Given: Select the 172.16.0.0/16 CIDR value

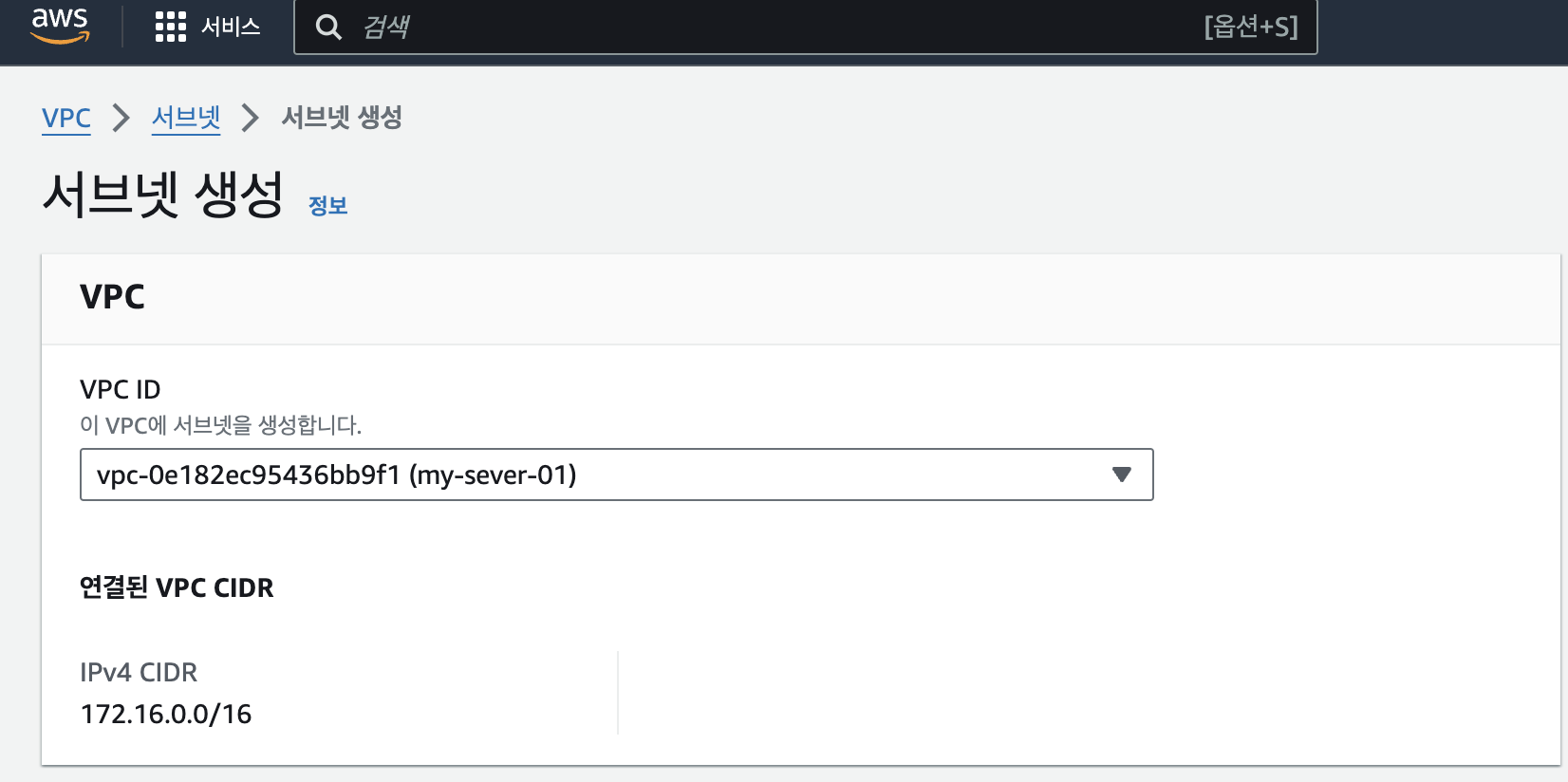Looking at the screenshot, I should coord(166,714).
